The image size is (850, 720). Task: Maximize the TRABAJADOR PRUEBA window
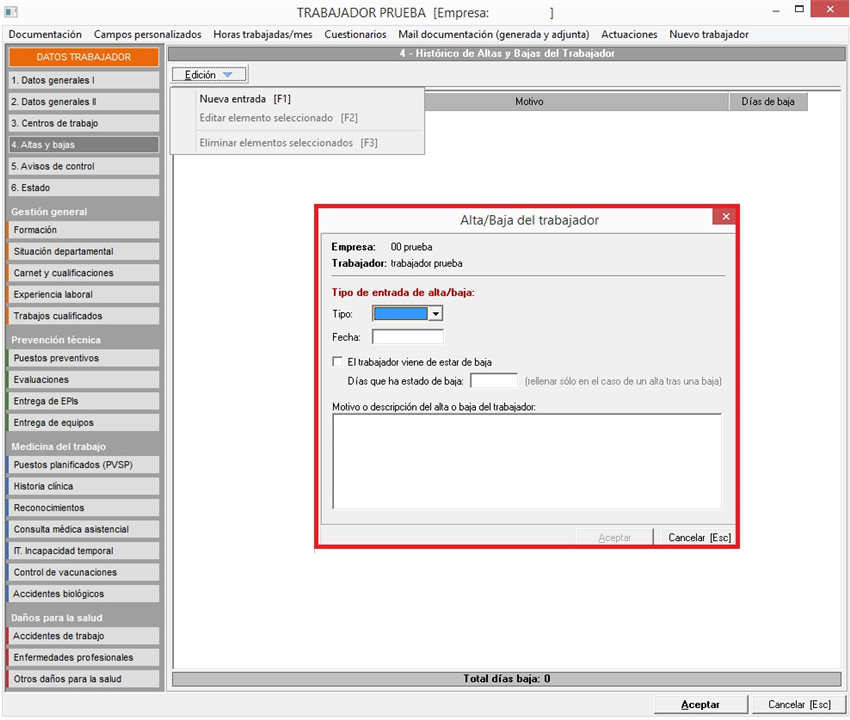(799, 9)
